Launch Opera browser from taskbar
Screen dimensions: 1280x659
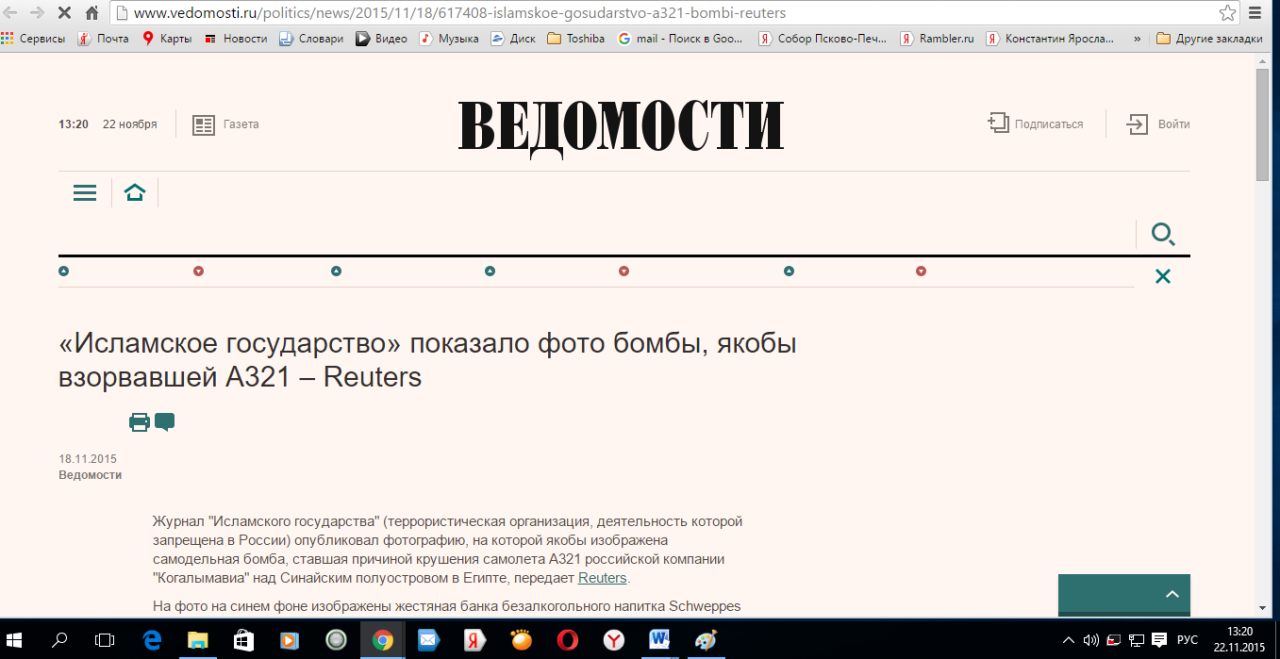tap(567, 640)
